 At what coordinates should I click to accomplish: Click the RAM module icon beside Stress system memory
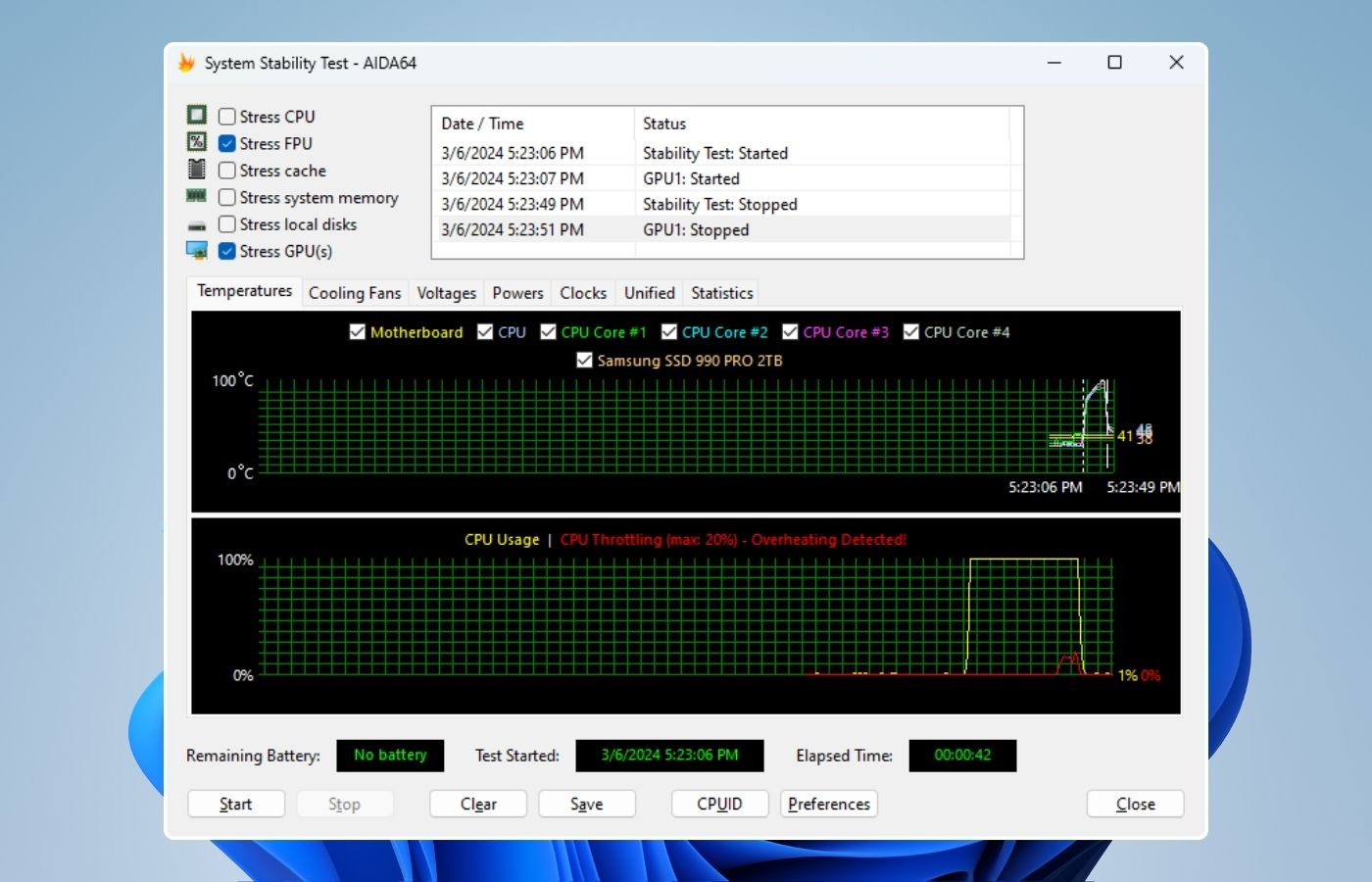[x=197, y=196]
